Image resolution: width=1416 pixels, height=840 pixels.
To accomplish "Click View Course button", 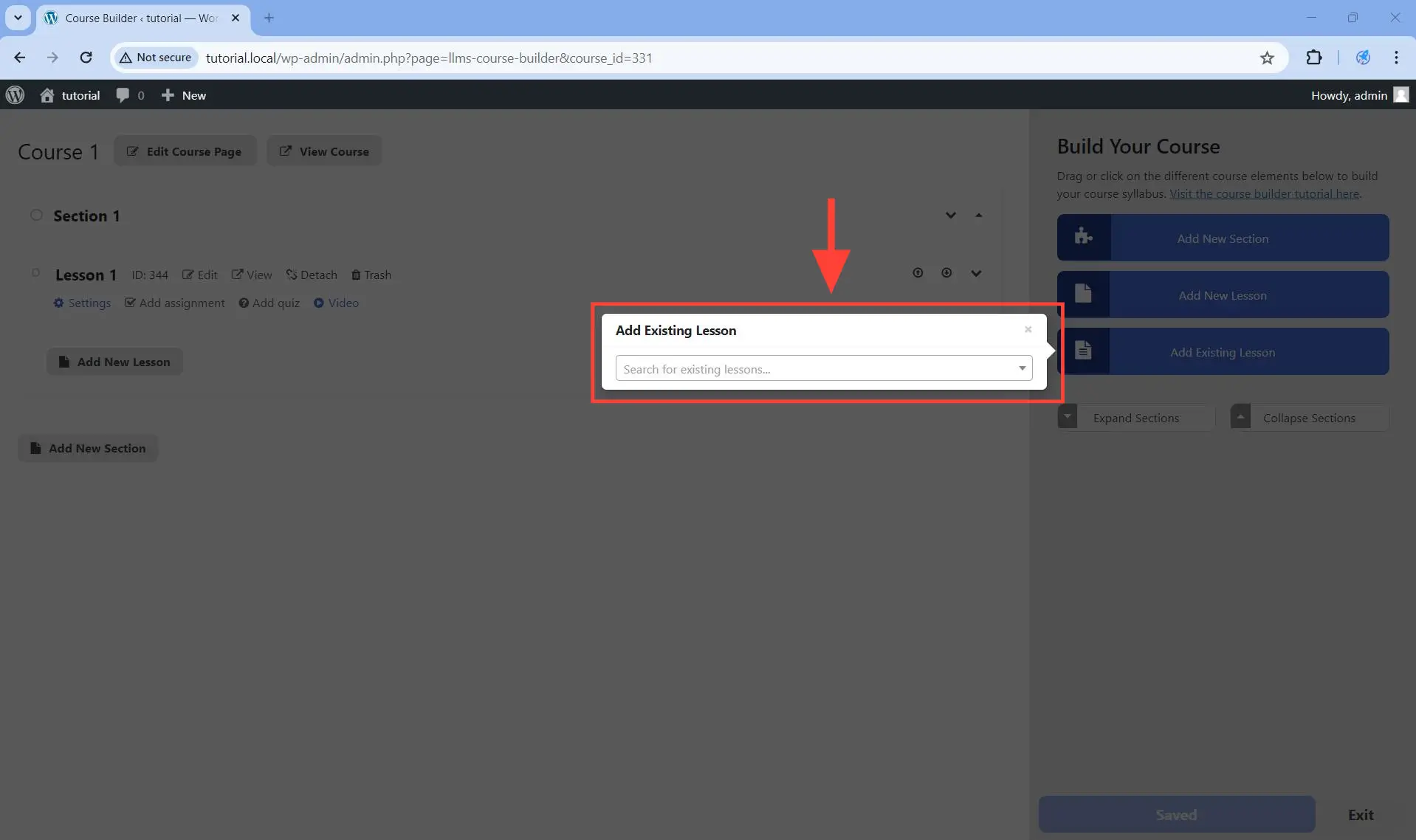I will 324,151.
